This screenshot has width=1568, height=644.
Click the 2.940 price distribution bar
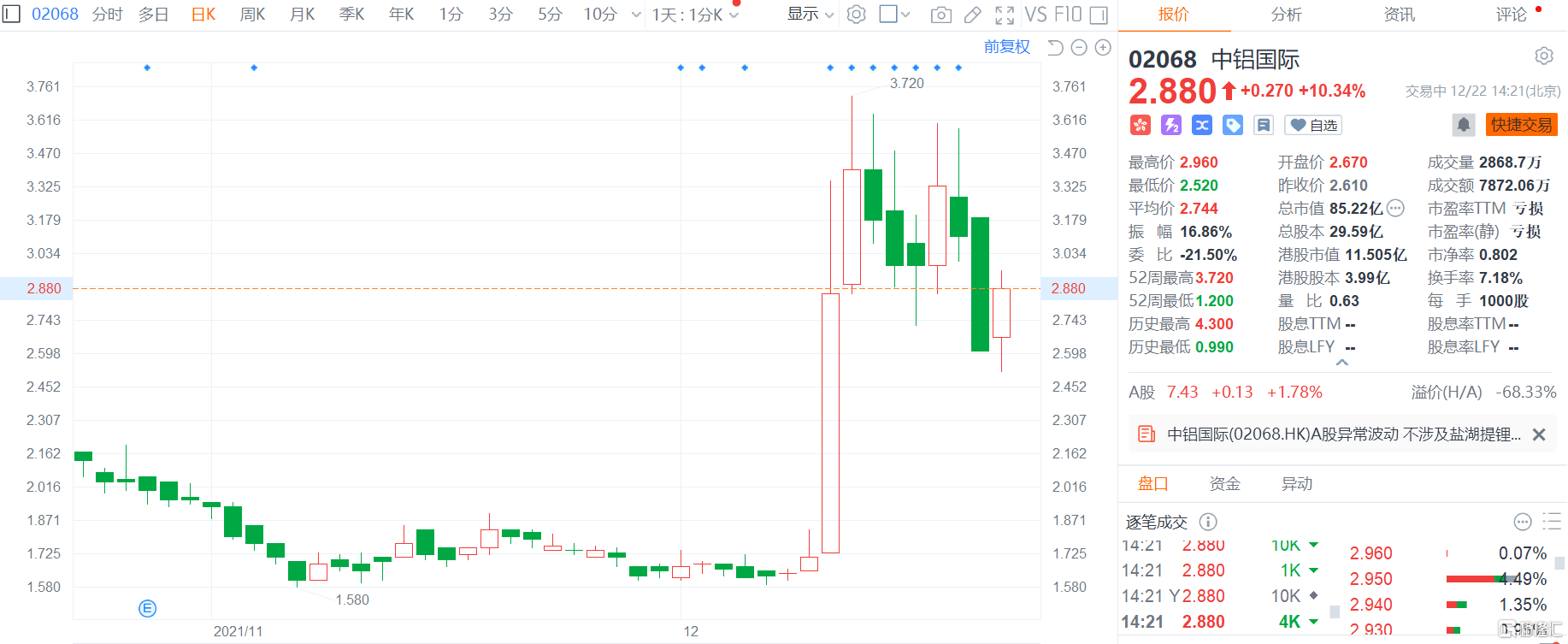(1458, 605)
